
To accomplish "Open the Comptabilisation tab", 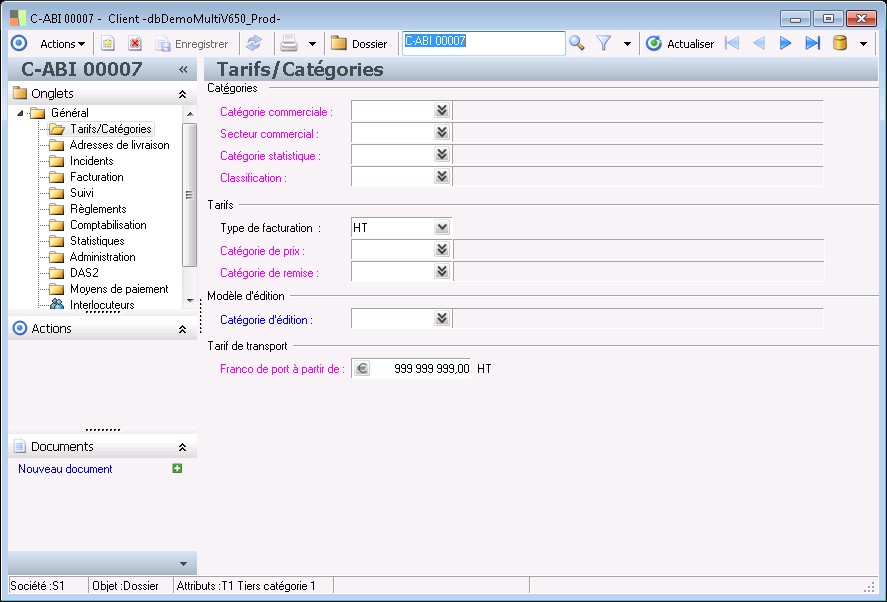I will [x=108, y=225].
